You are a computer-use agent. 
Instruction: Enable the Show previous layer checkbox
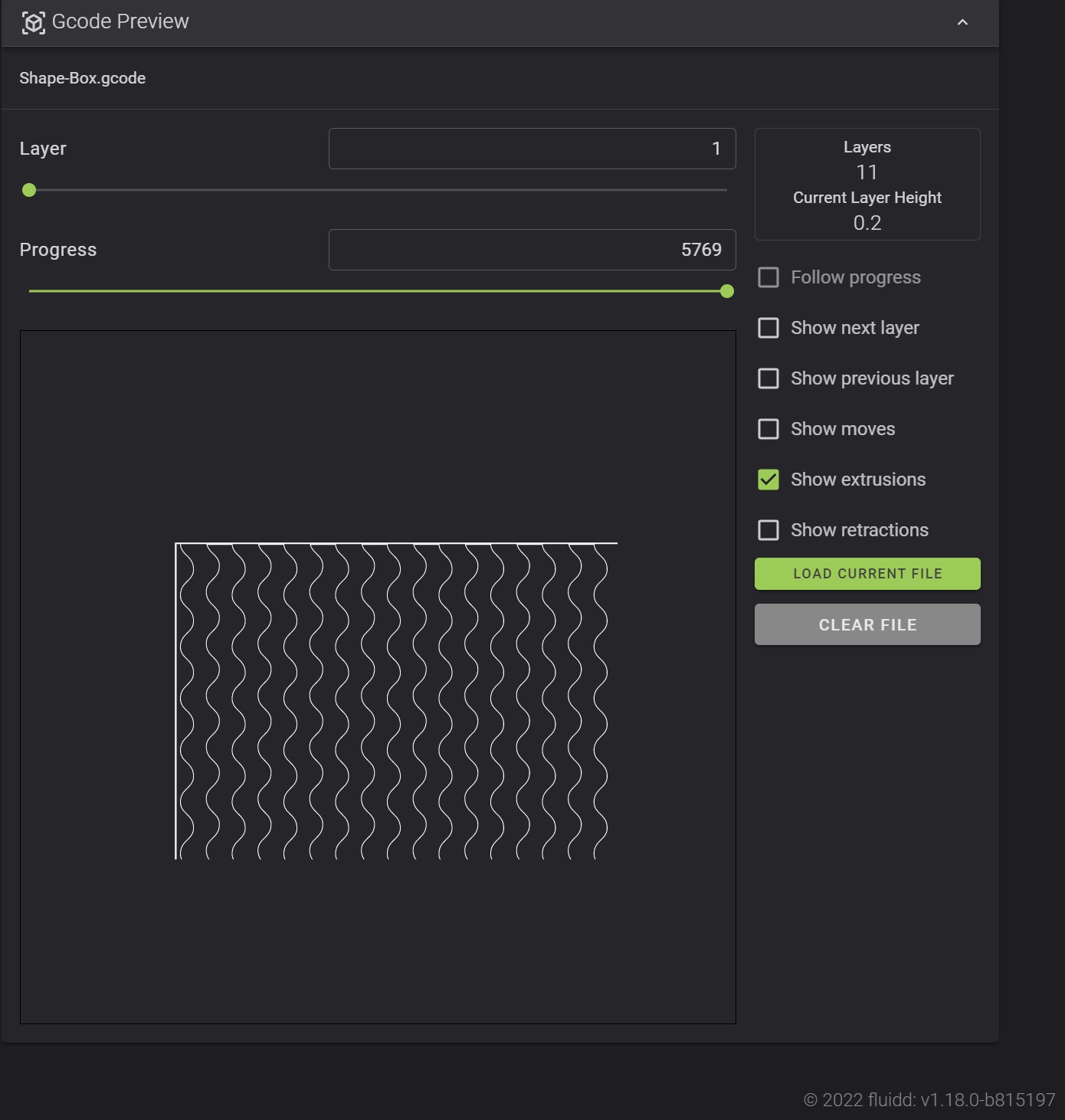(x=768, y=378)
